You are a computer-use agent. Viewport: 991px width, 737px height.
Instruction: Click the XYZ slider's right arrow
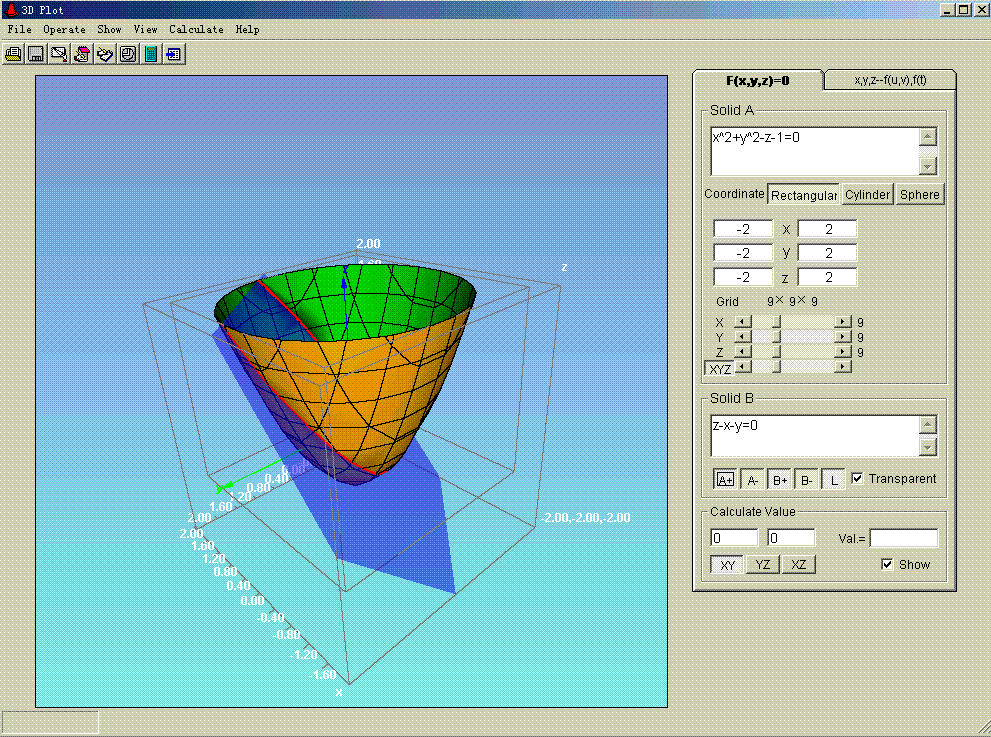click(843, 367)
